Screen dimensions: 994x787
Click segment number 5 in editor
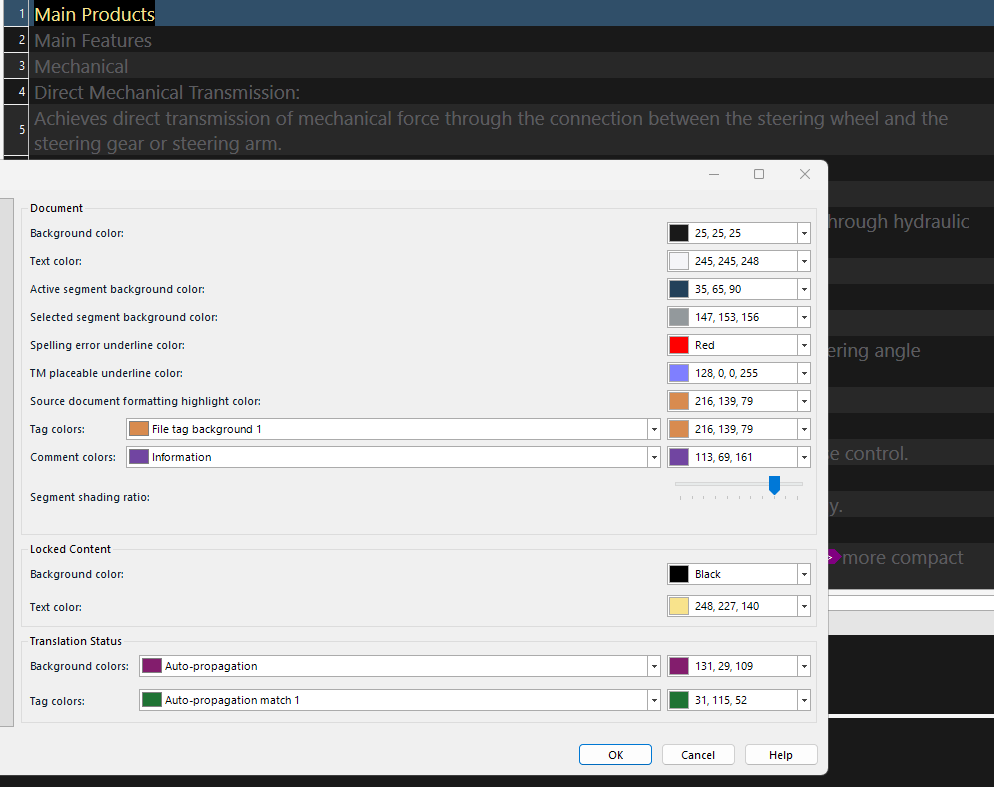(x=16, y=129)
